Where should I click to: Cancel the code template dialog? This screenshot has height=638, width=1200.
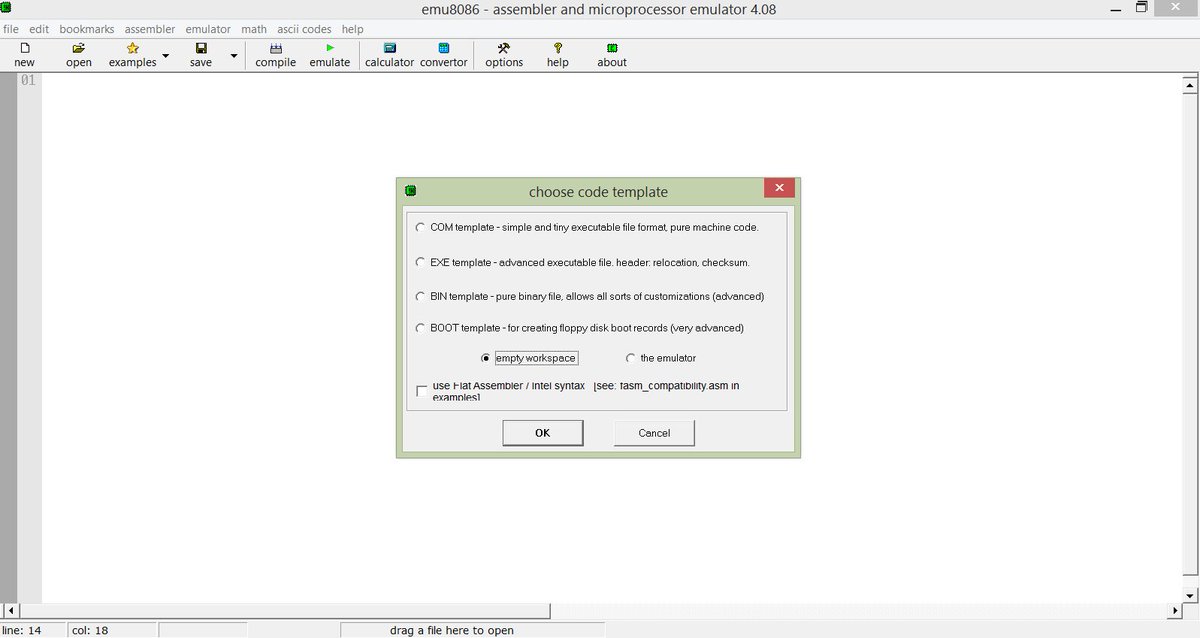coord(654,433)
